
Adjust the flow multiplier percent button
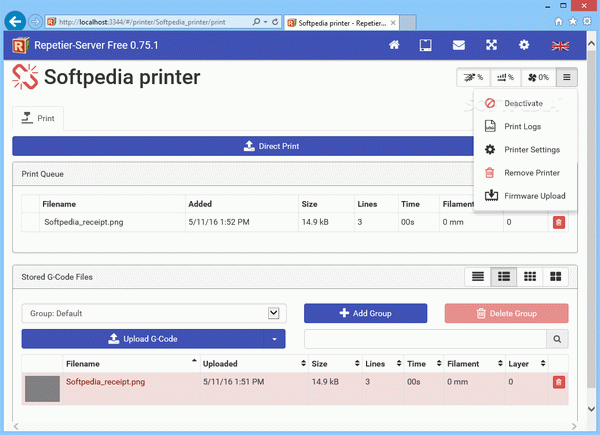click(505, 78)
